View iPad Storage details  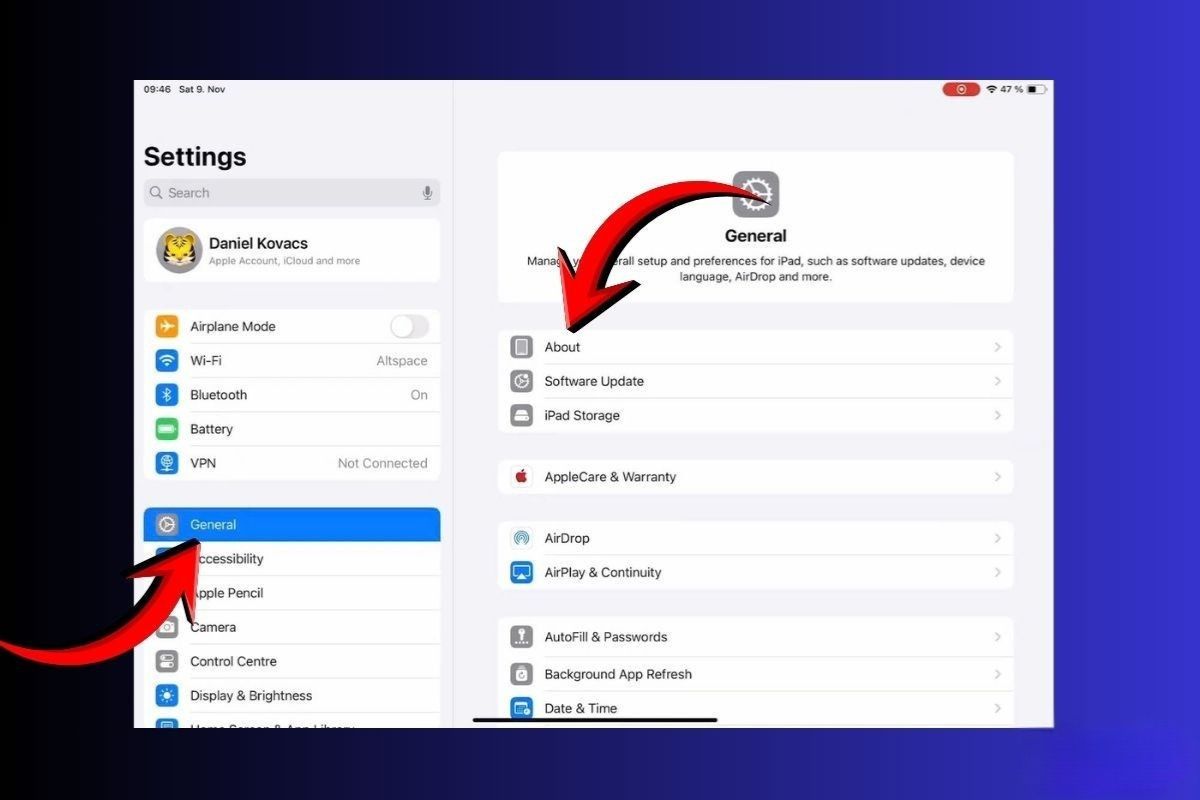click(x=756, y=415)
